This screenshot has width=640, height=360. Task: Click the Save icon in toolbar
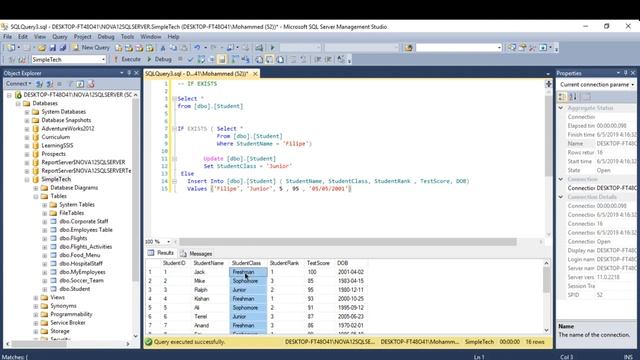[53, 48]
